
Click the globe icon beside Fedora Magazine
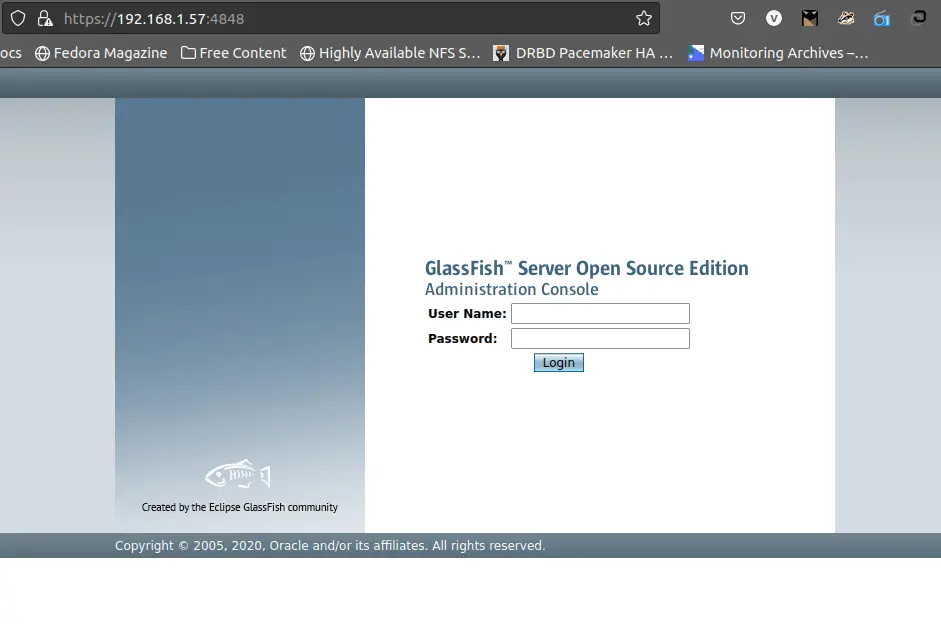[x=43, y=53]
